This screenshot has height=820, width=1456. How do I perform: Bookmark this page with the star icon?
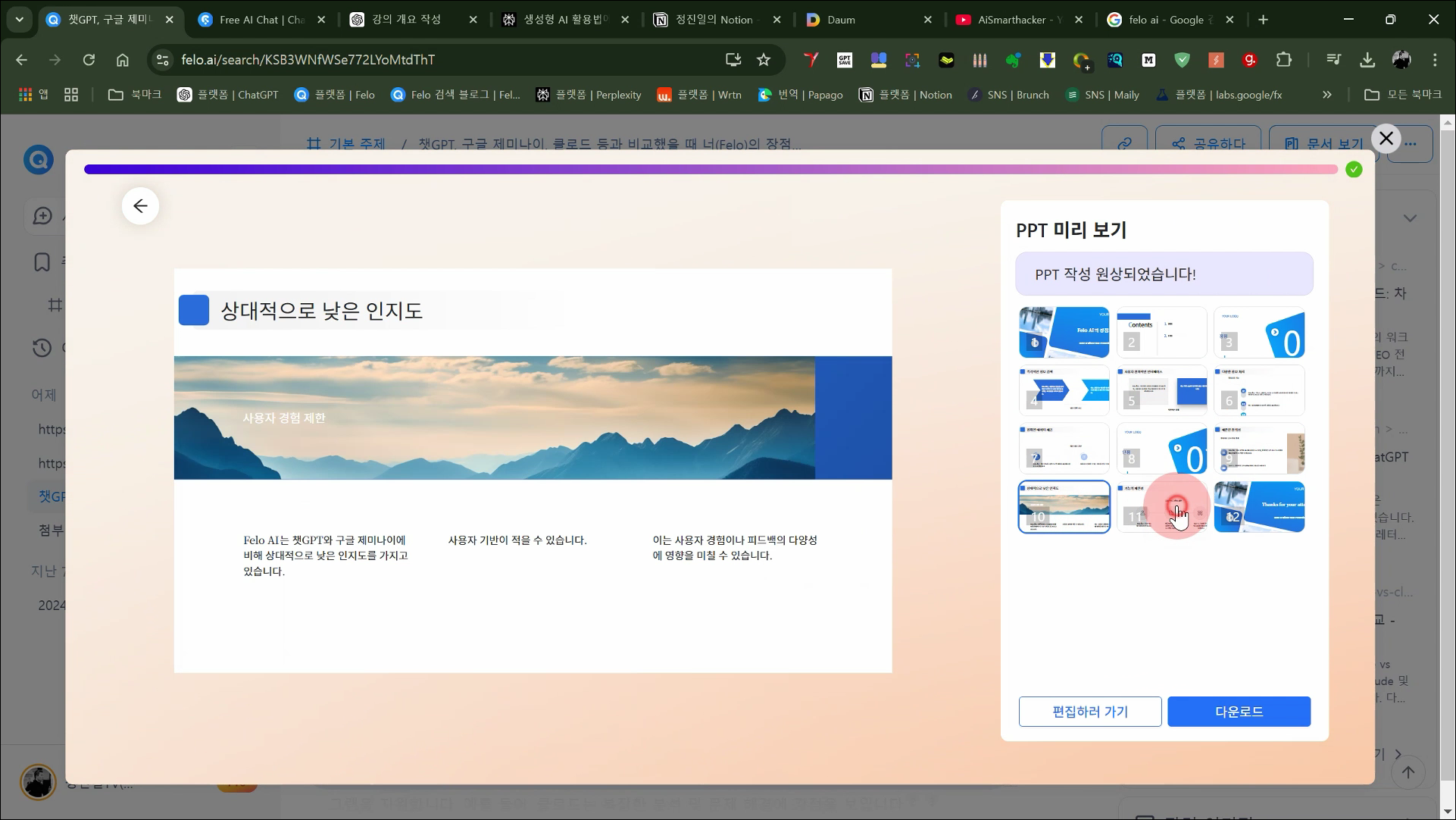(764, 60)
